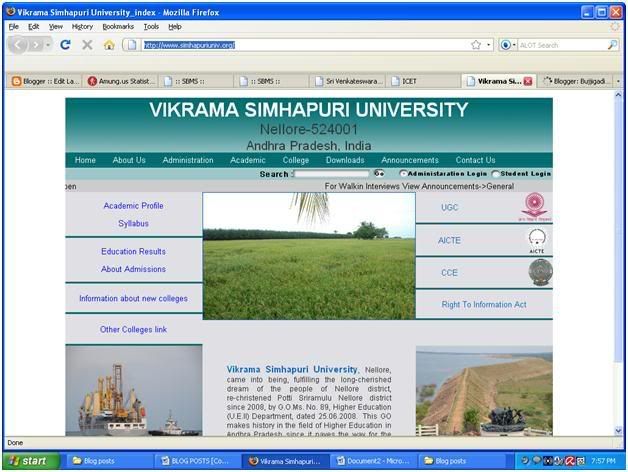Switch to the Sri Venkateswara tab
Image resolution: width=628 pixels, height=472 pixels.
[x=348, y=81]
